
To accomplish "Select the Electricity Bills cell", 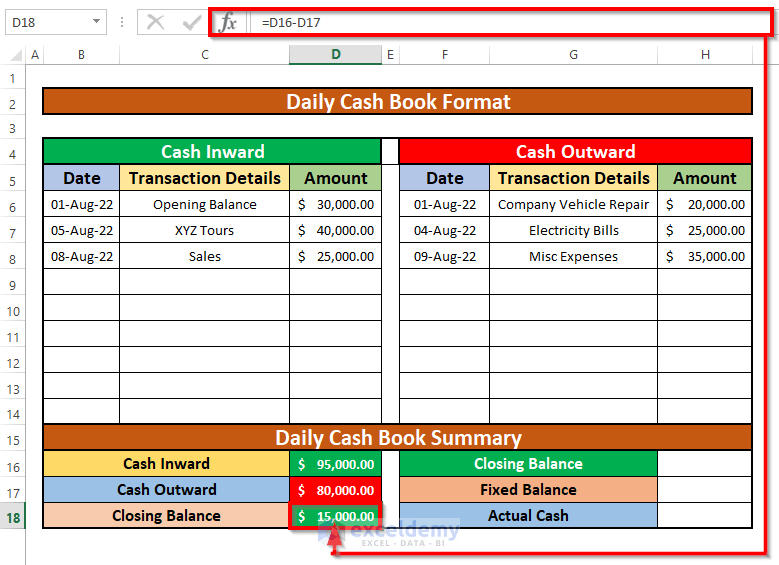I will [573, 230].
